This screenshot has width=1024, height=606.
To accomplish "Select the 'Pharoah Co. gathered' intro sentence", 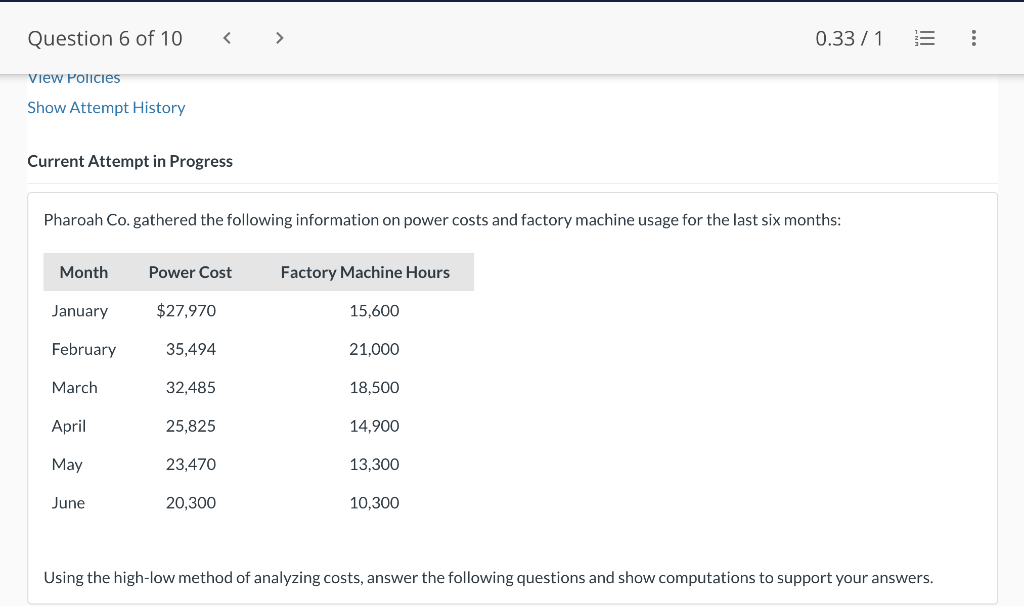I will tap(442, 220).
